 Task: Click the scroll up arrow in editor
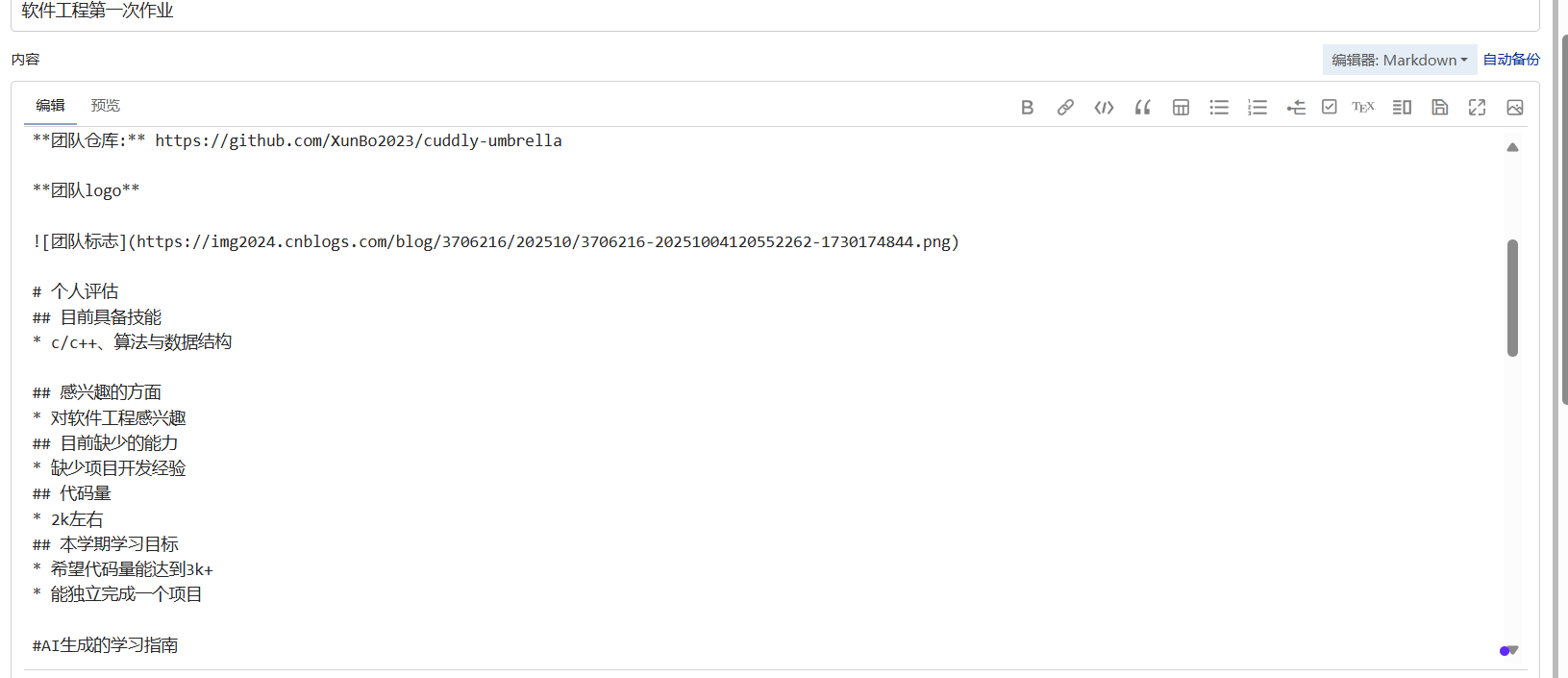point(1512,147)
